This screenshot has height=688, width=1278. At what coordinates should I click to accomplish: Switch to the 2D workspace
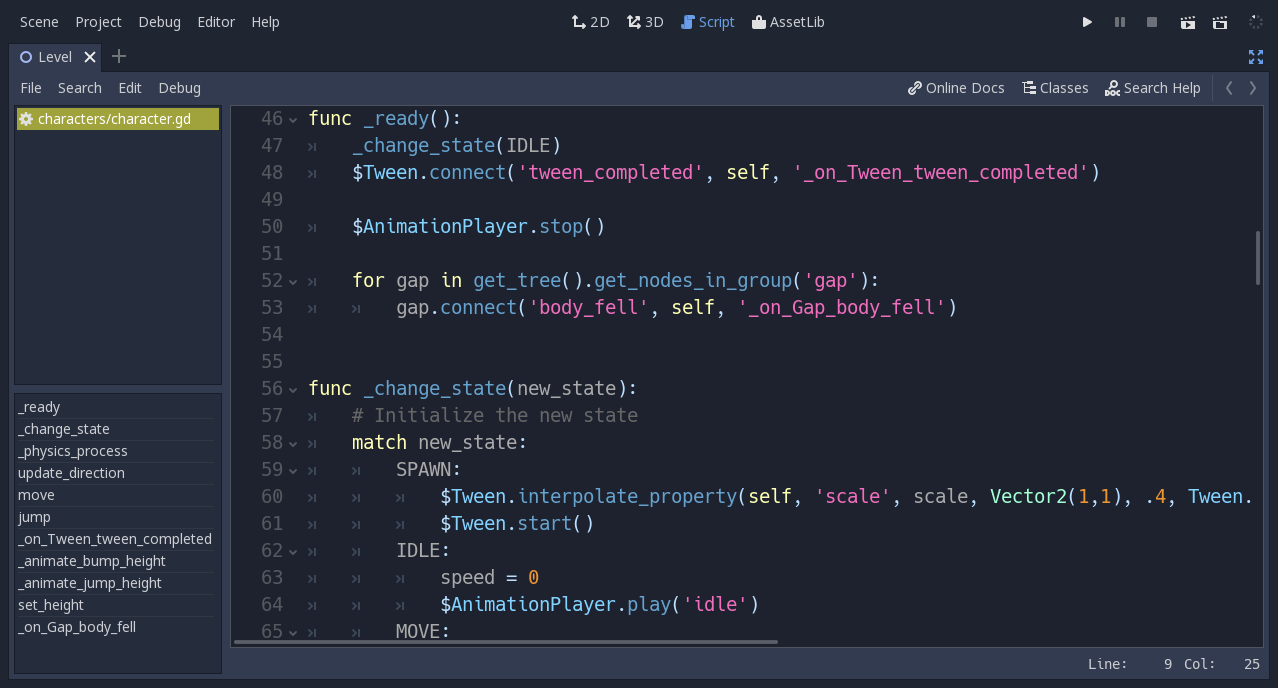(x=590, y=22)
